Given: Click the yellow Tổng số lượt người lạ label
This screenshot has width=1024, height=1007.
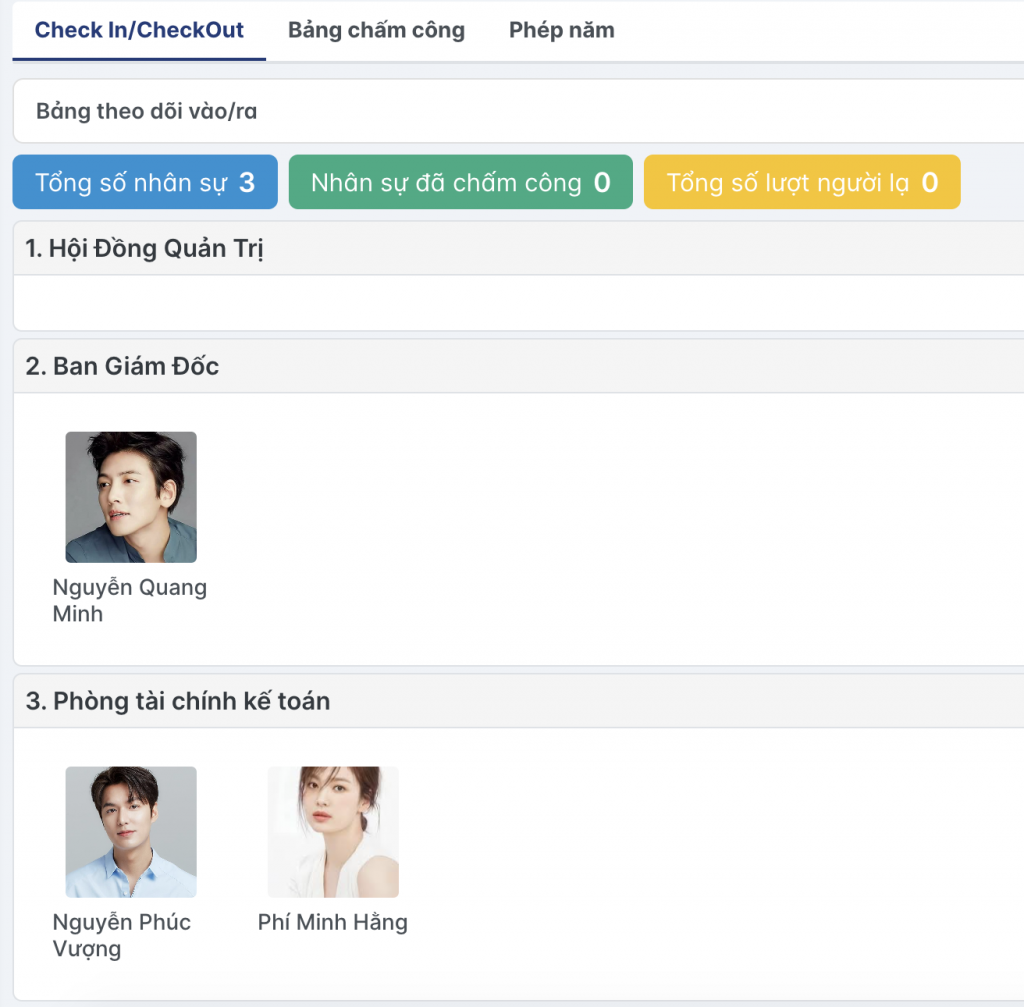Looking at the screenshot, I should click(788, 183).
